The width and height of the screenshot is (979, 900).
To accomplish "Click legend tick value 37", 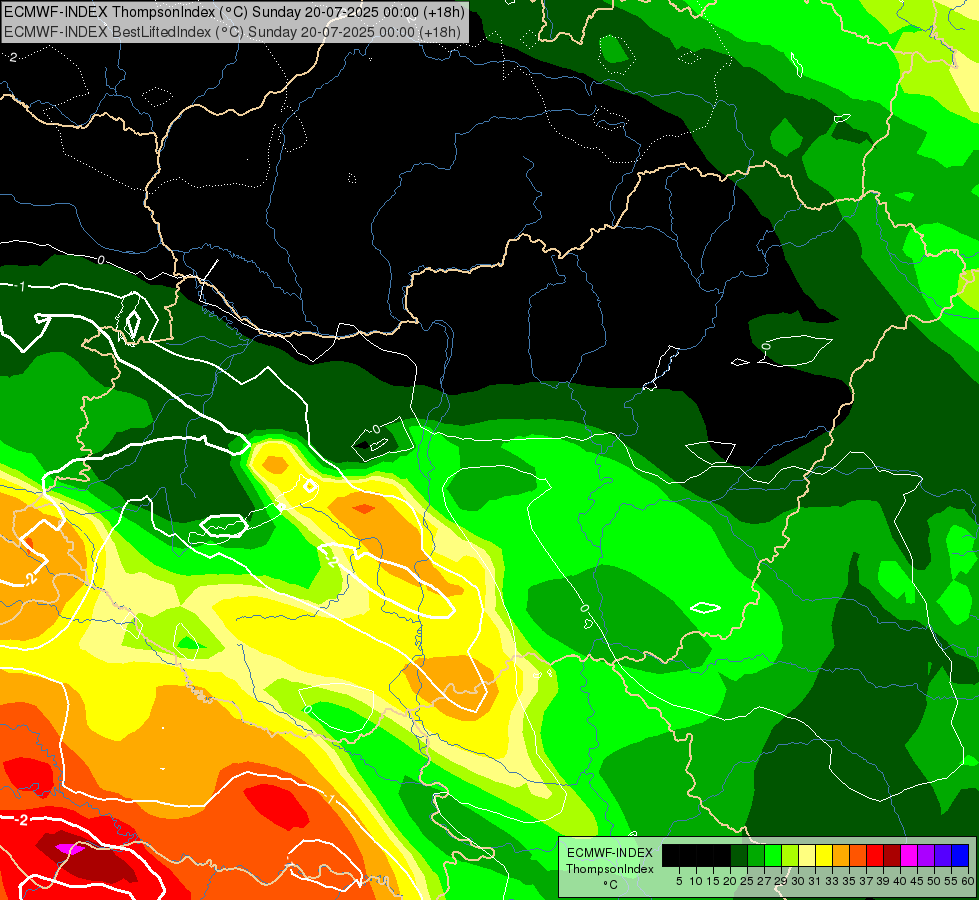I will tap(867, 881).
